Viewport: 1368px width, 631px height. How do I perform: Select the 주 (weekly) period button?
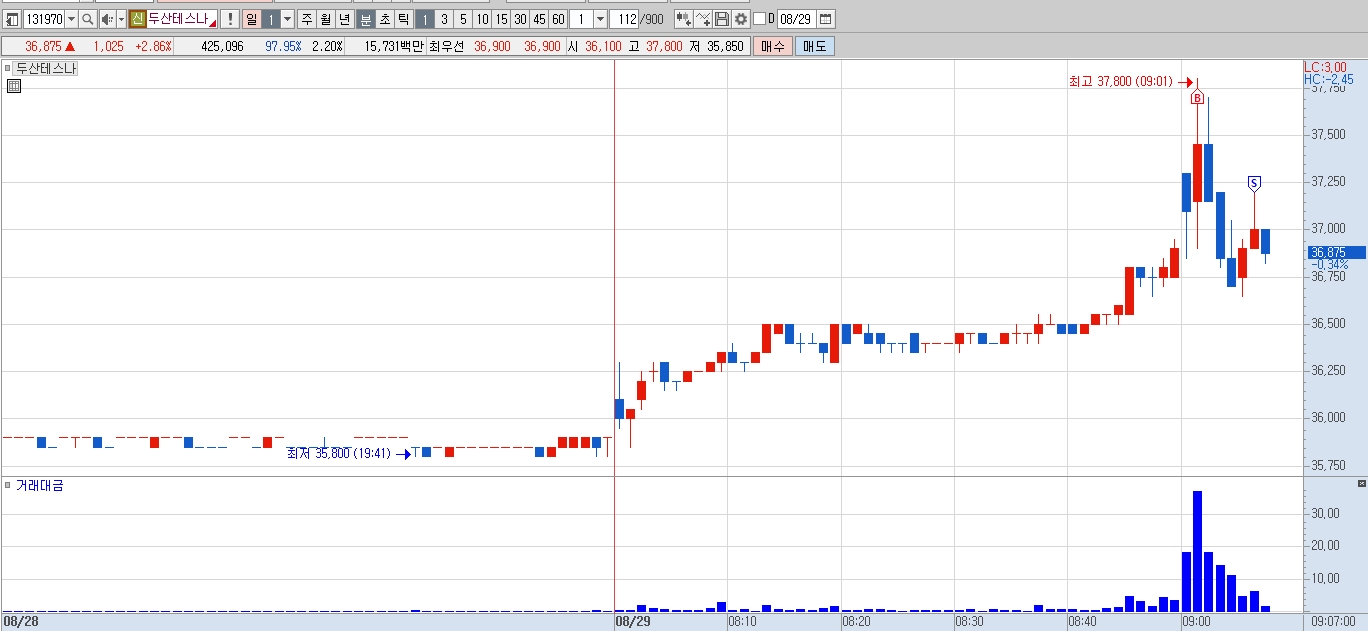click(x=306, y=19)
